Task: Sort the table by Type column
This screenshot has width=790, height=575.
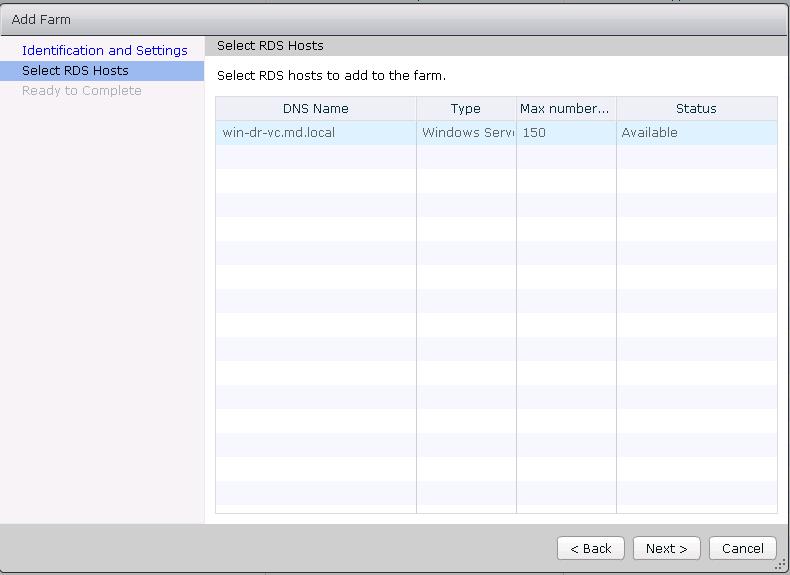Action: click(x=465, y=109)
